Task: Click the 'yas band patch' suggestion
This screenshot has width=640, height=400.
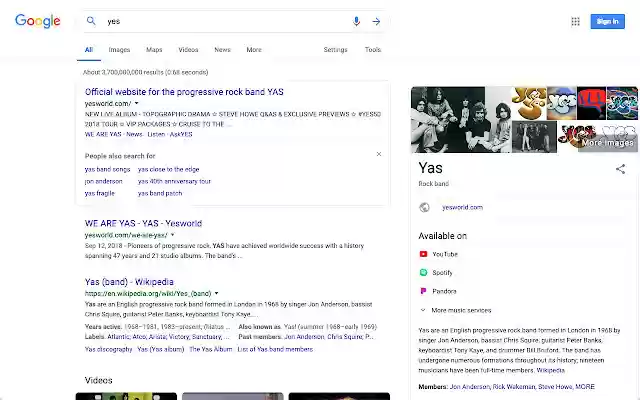Action: click(160, 193)
